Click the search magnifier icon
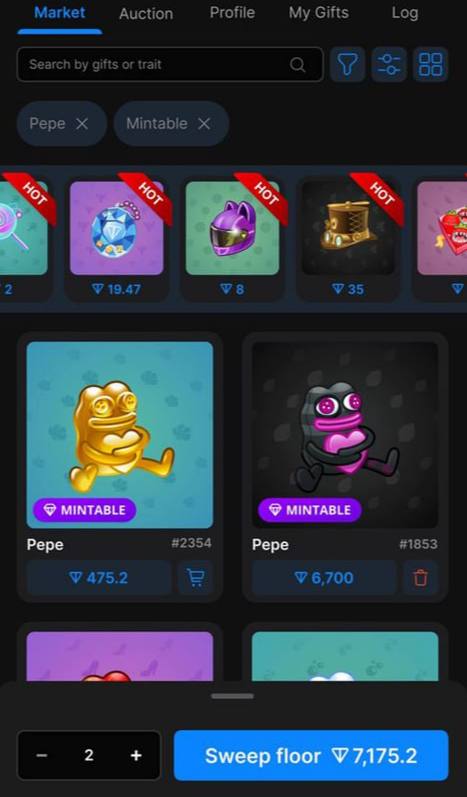The width and height of the screenshot is (467, 797). (x=298, y=65)
